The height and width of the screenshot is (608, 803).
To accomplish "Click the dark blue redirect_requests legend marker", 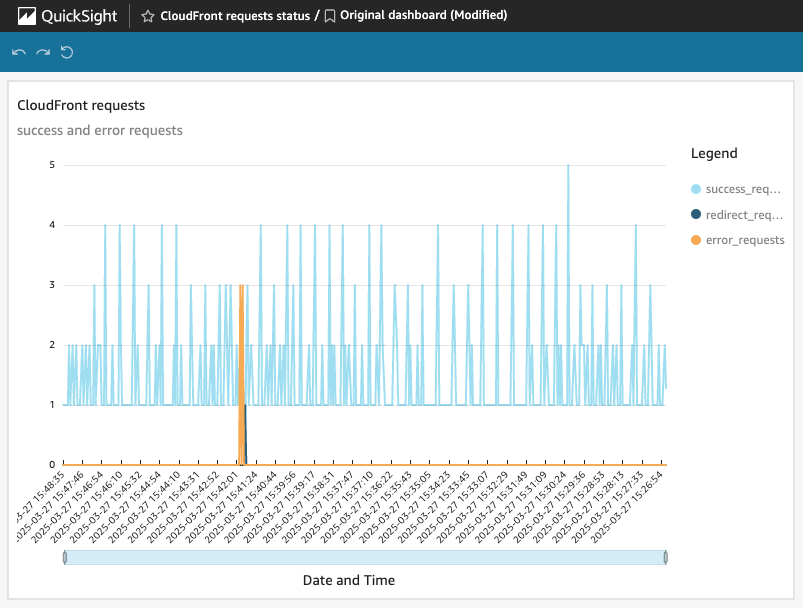I will [x=697, y=214].
